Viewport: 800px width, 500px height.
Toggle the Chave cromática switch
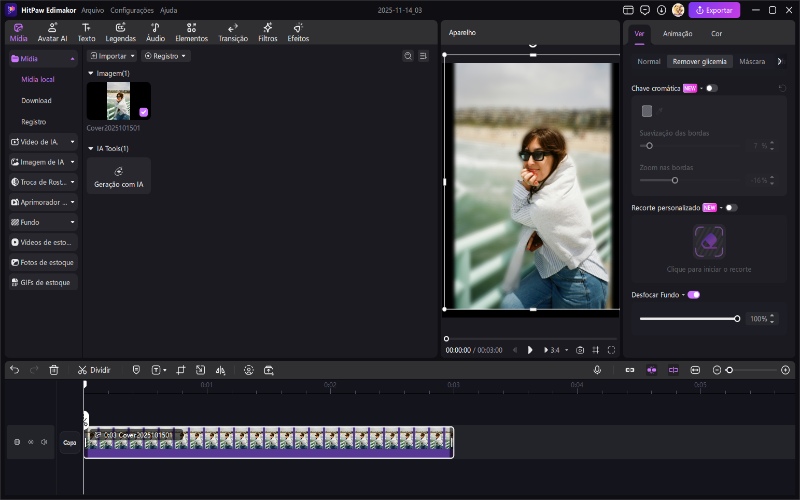(711, 88)
